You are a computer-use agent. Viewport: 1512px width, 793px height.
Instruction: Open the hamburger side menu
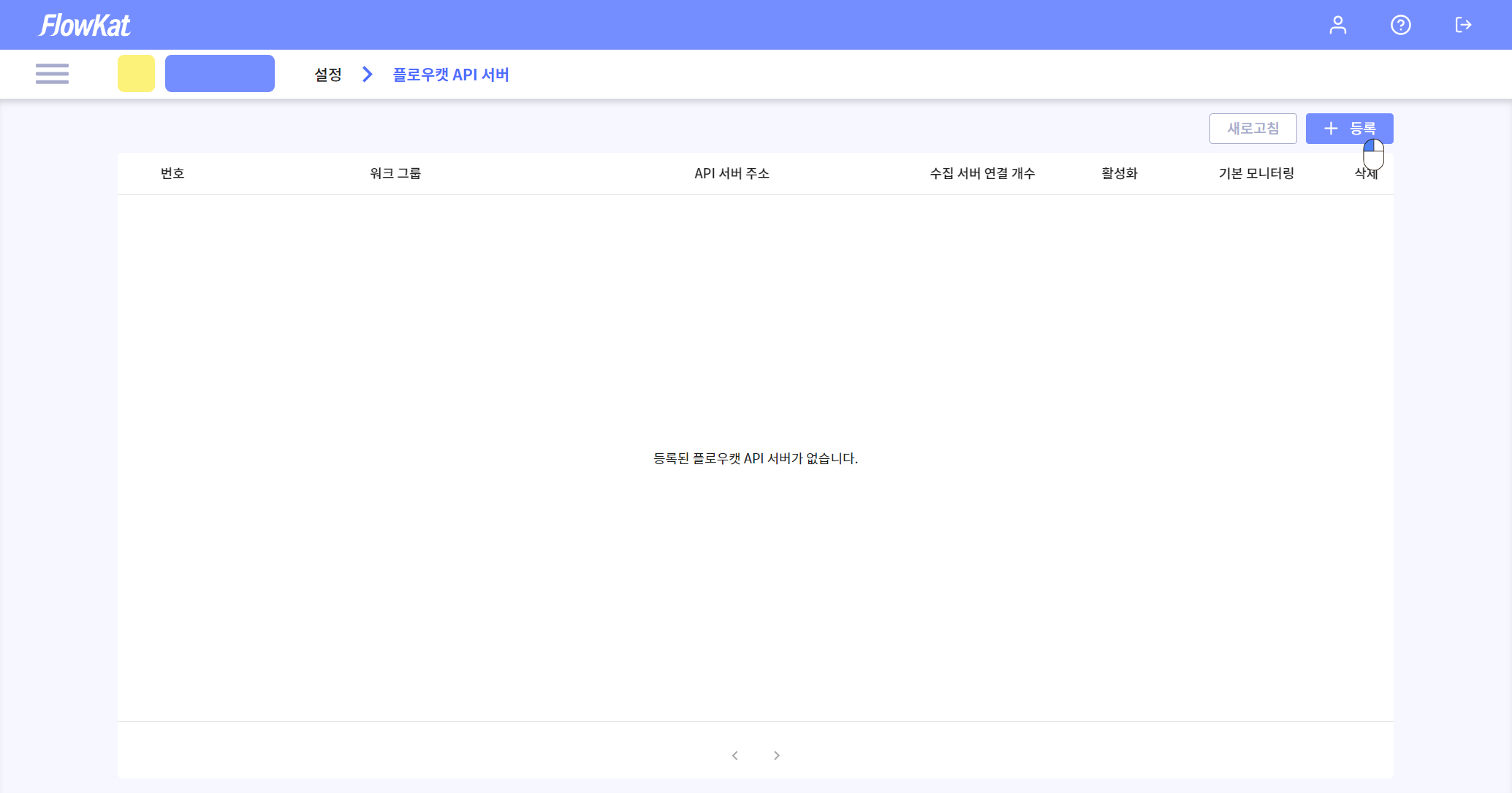point(52,74)
